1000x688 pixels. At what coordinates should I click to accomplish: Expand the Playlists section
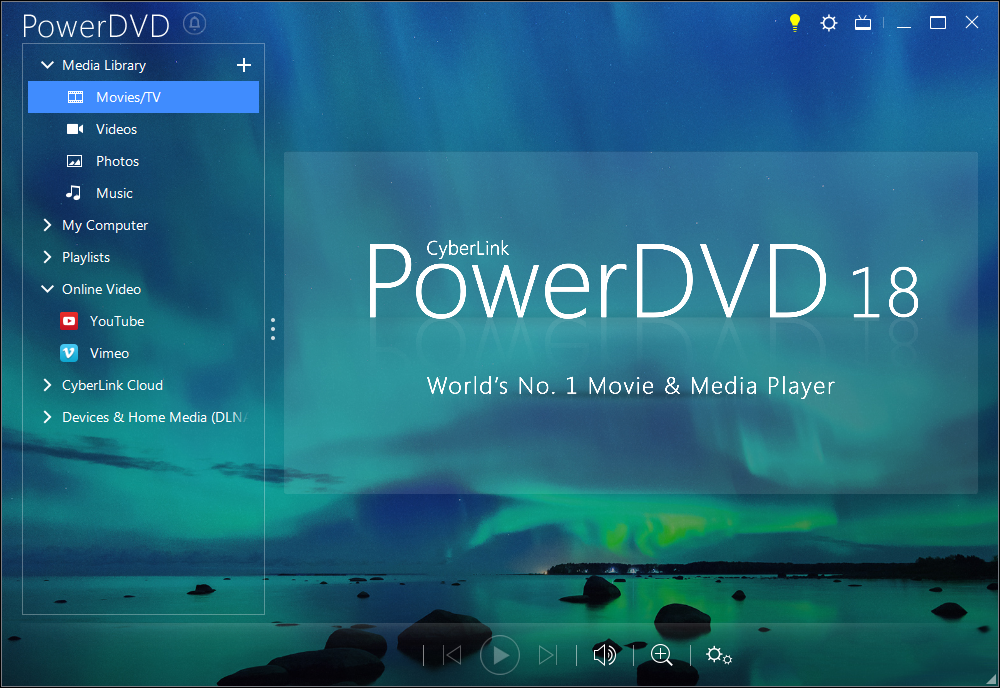click(x=47, y=257)
